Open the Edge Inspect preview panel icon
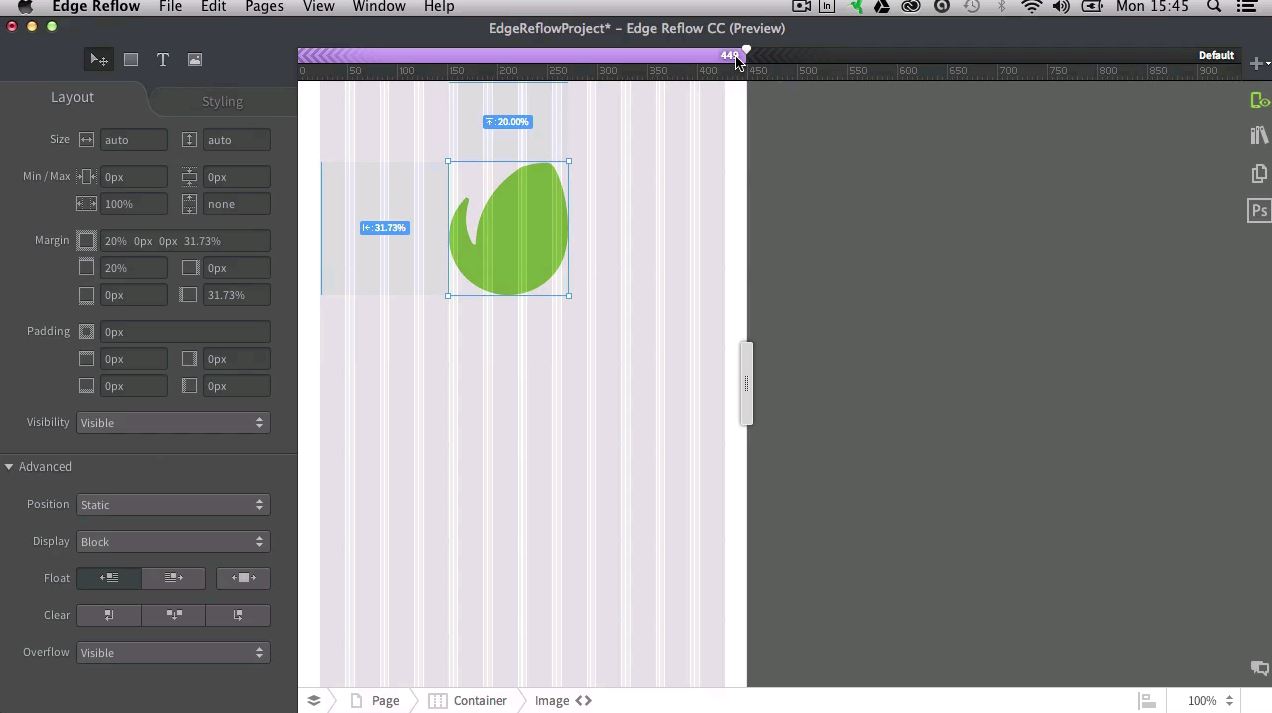1272x713 pixels. [x=1259, y=100]
